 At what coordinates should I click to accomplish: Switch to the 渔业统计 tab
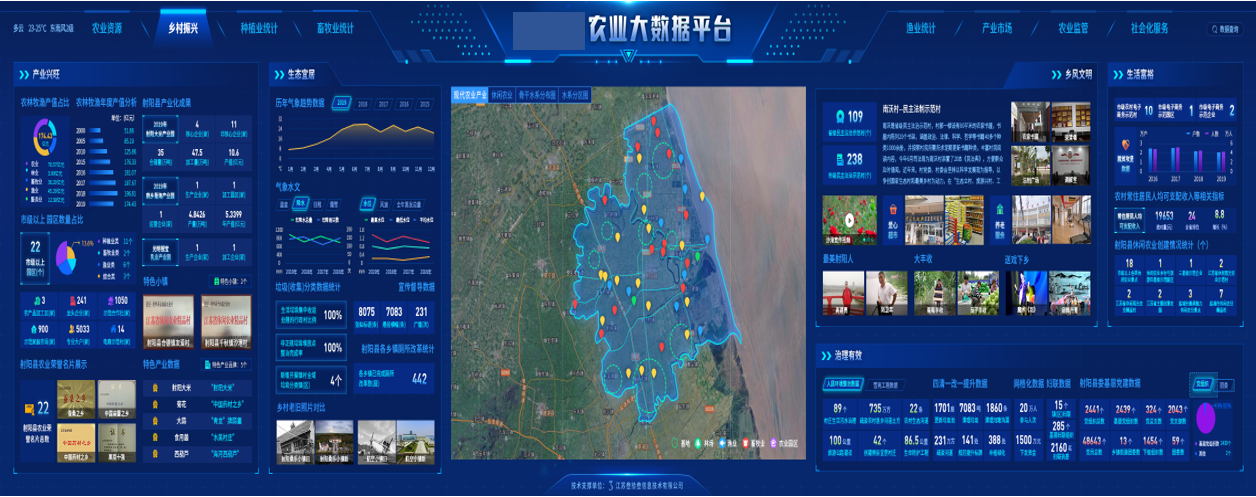tap(920, 28)
